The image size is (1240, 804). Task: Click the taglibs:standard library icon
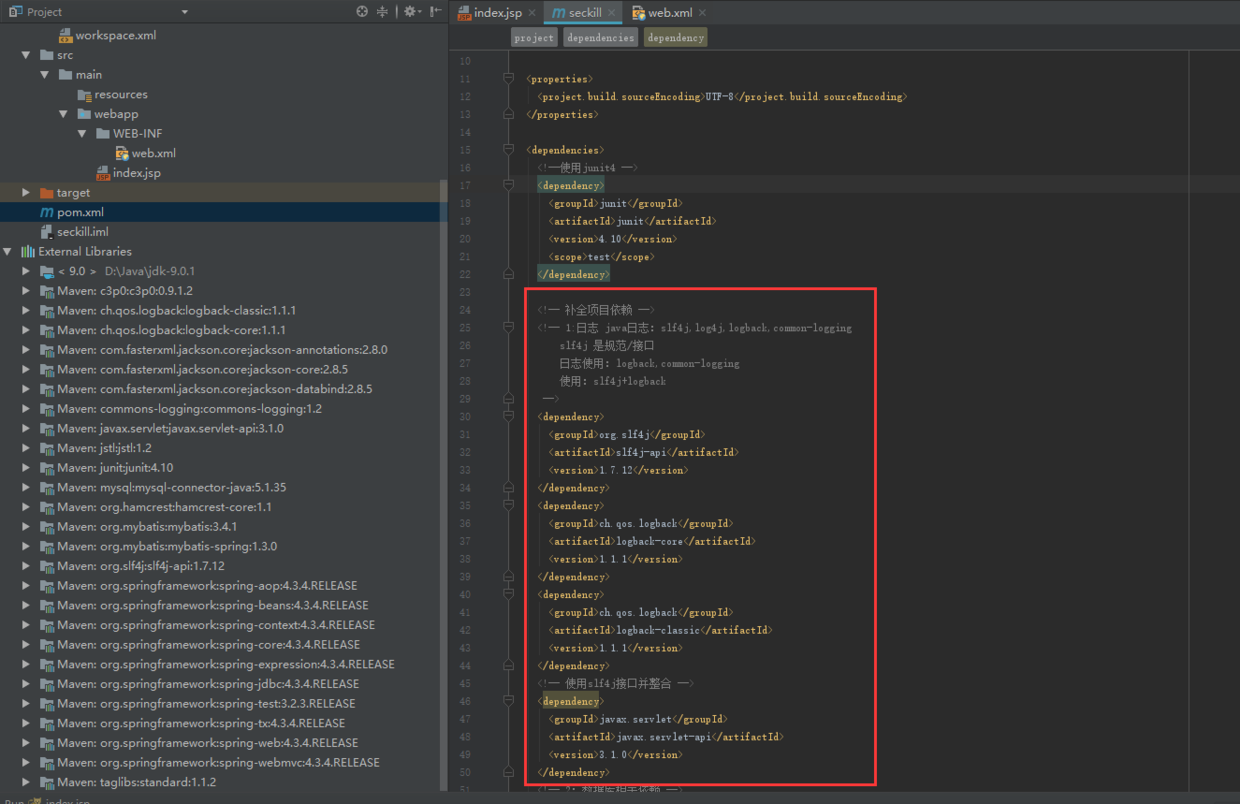click(x=47, y=782)
